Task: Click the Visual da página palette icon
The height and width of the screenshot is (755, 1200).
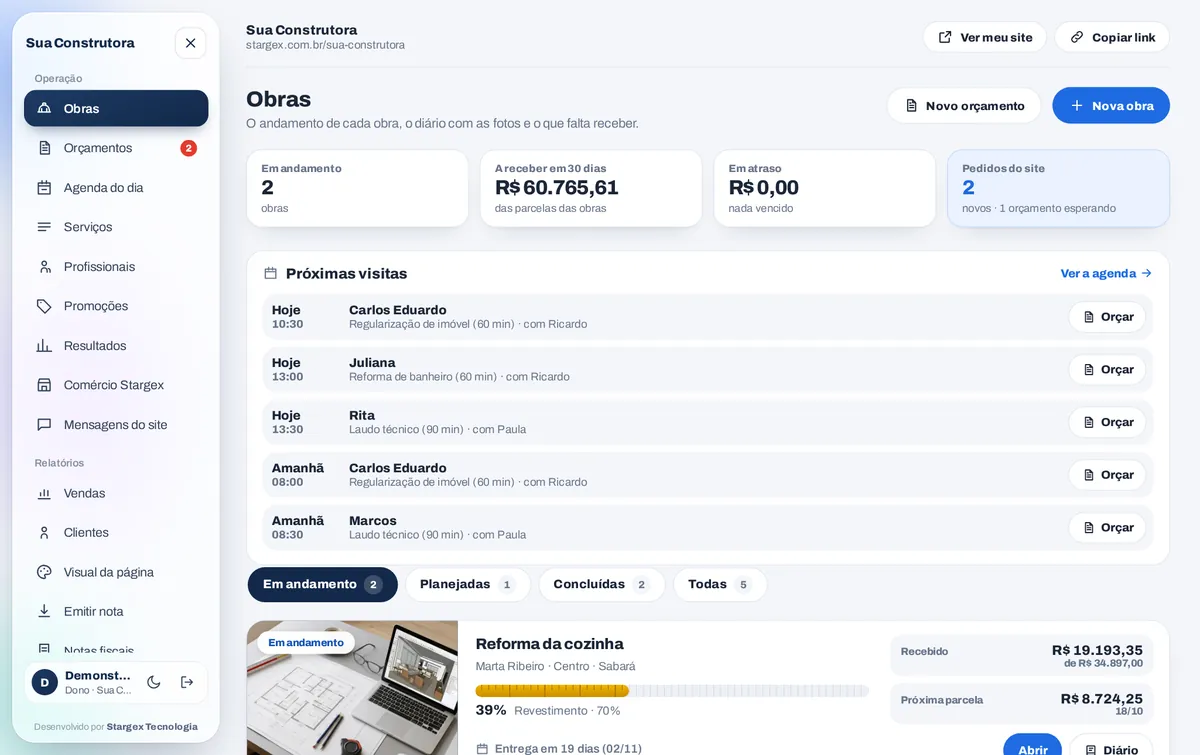Action: click(x=44, y=572)
